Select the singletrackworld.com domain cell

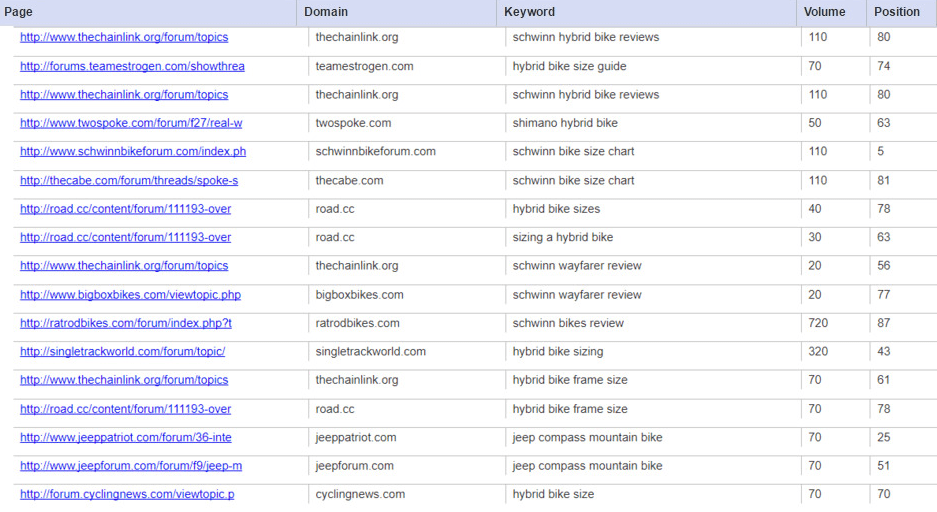click(370, 352)
